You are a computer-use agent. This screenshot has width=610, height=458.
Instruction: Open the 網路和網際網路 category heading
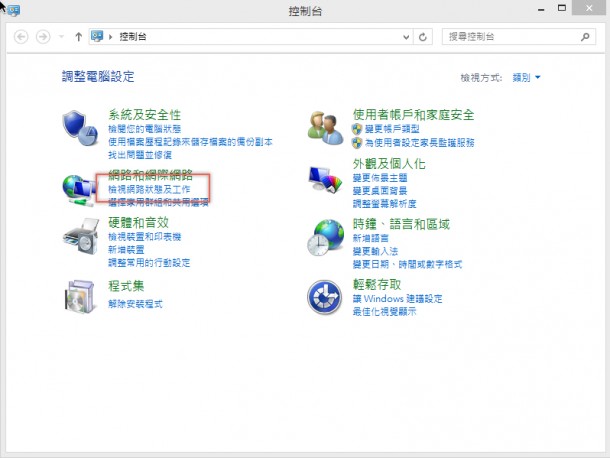coord(150,175)
